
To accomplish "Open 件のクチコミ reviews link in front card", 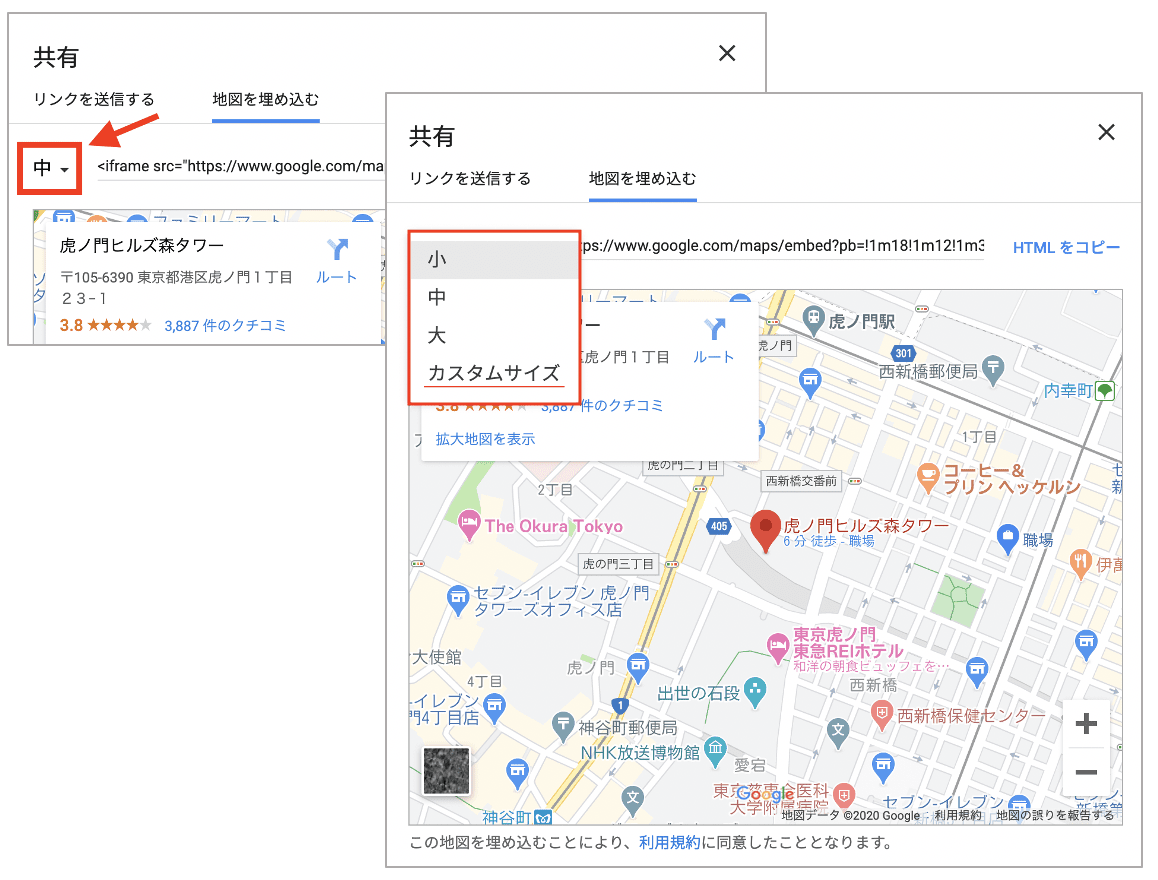I will pyautogui.click(x=602, y=405).
